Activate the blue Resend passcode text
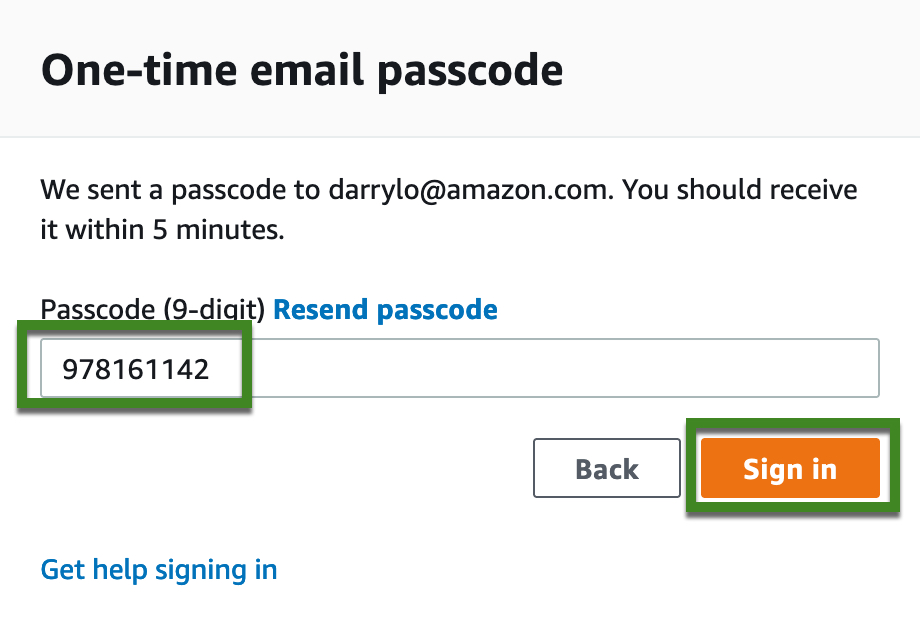 click(x=385, y=309)
